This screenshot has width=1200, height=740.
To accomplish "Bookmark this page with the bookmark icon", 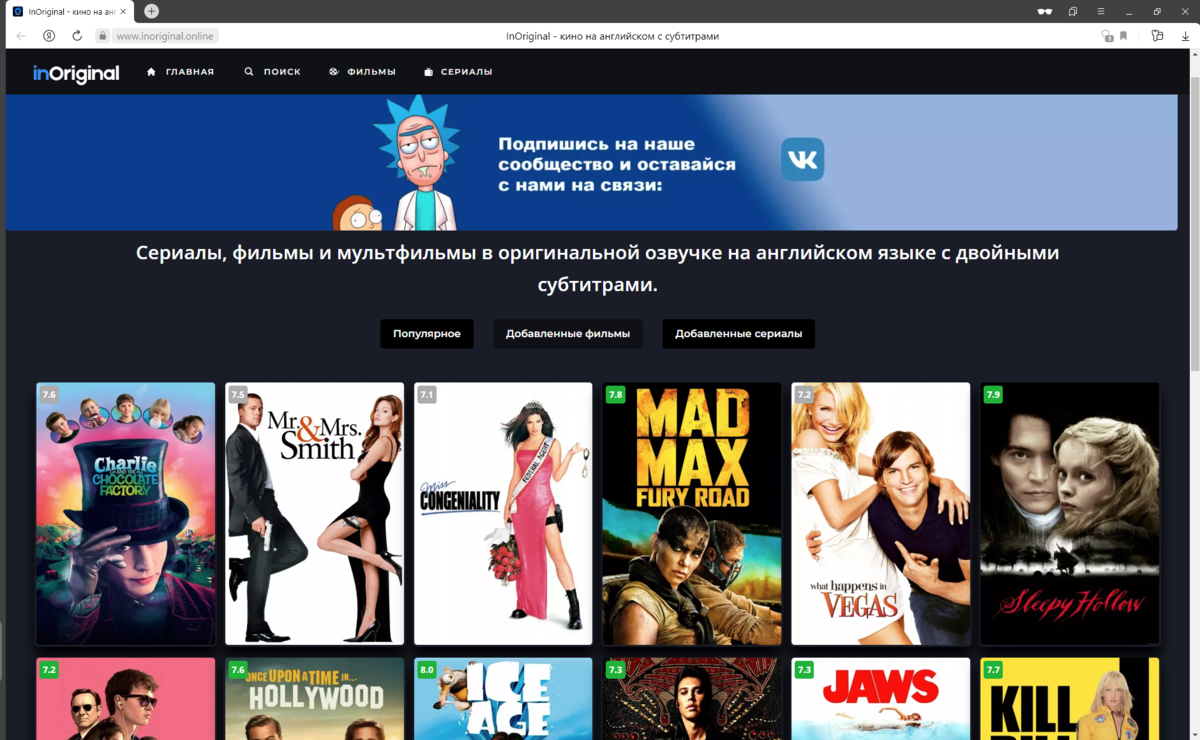I will (1124, 36).
